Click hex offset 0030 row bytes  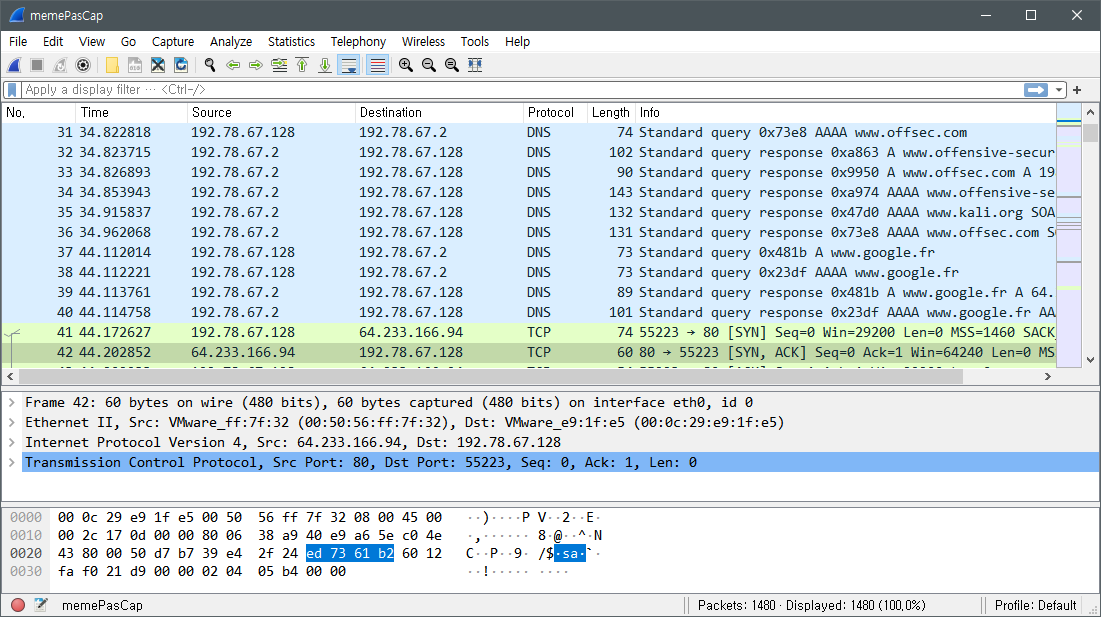[202, 571]
